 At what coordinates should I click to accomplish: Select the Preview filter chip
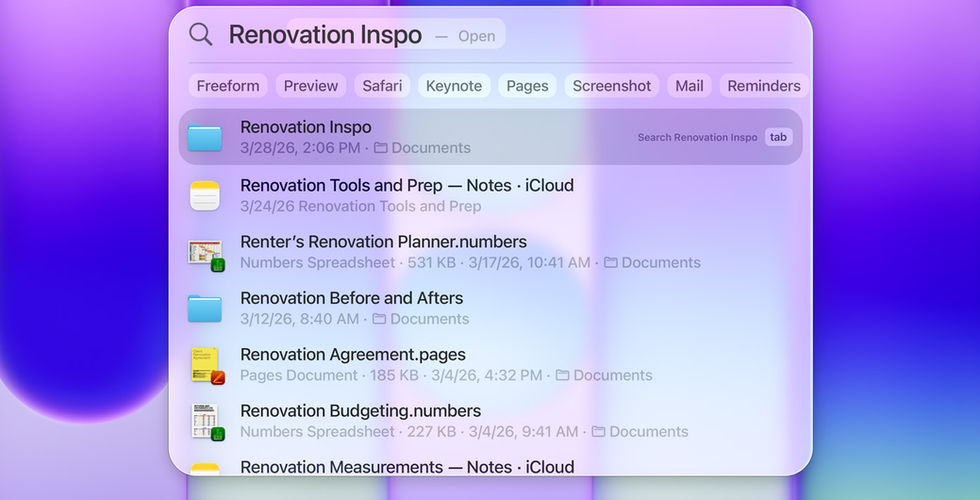pyautogui.click(x=311, y=86)
